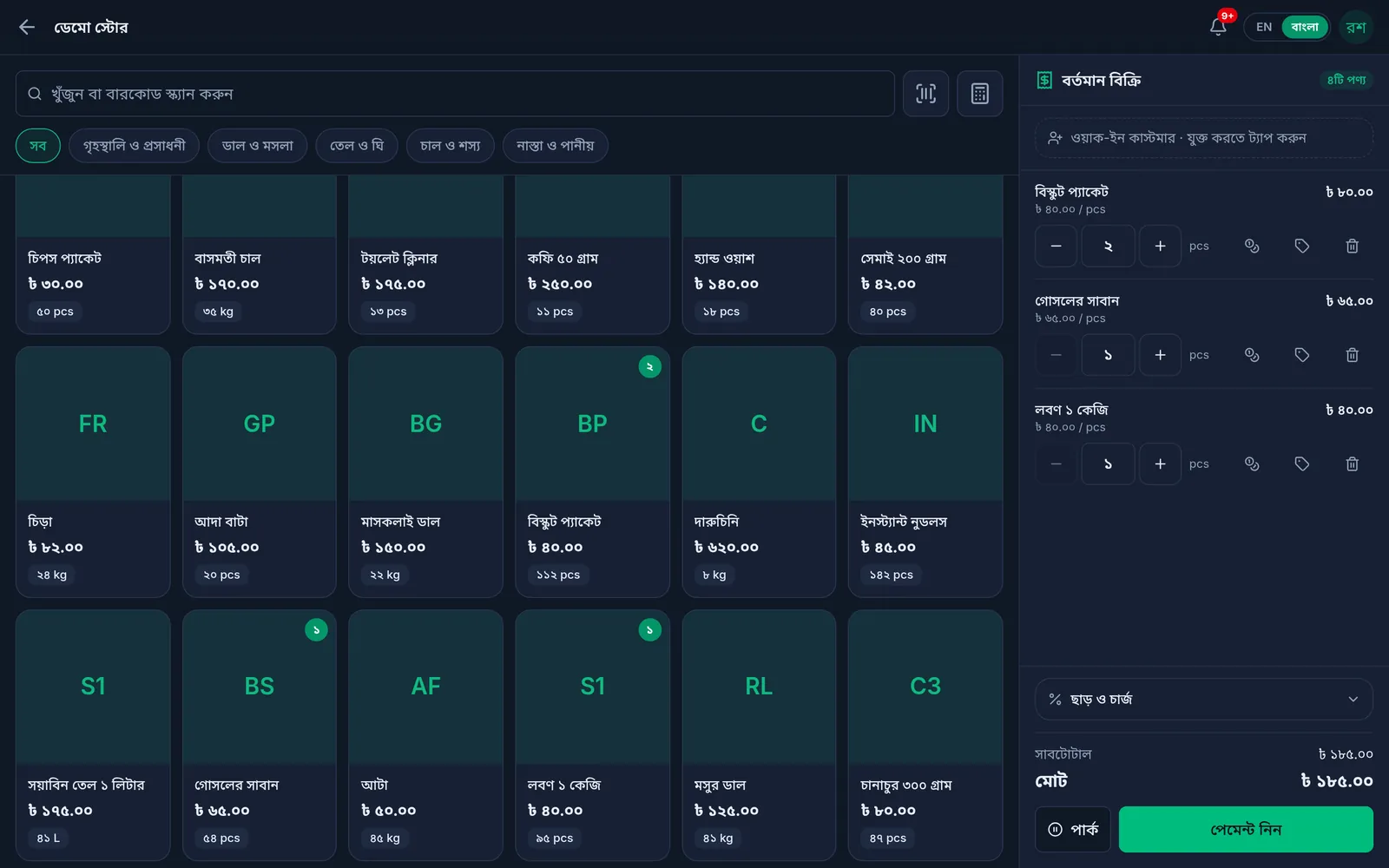Add সয়াবিন তেল ১ লিটার card
This screenshot has width=1389, height=868.
(x=93, y=735)
